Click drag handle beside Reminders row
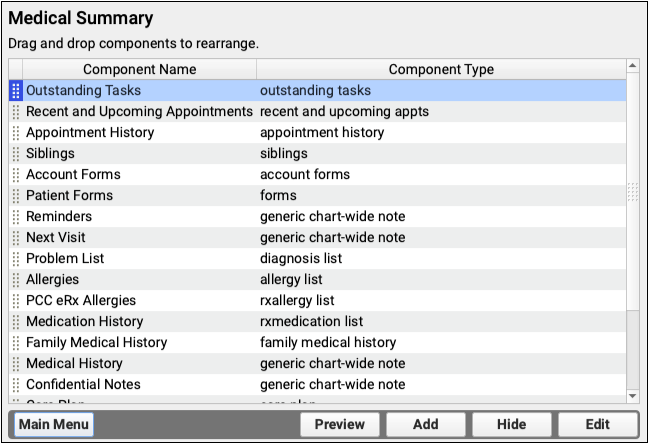648x443 pixels. [x=15, y=216]
